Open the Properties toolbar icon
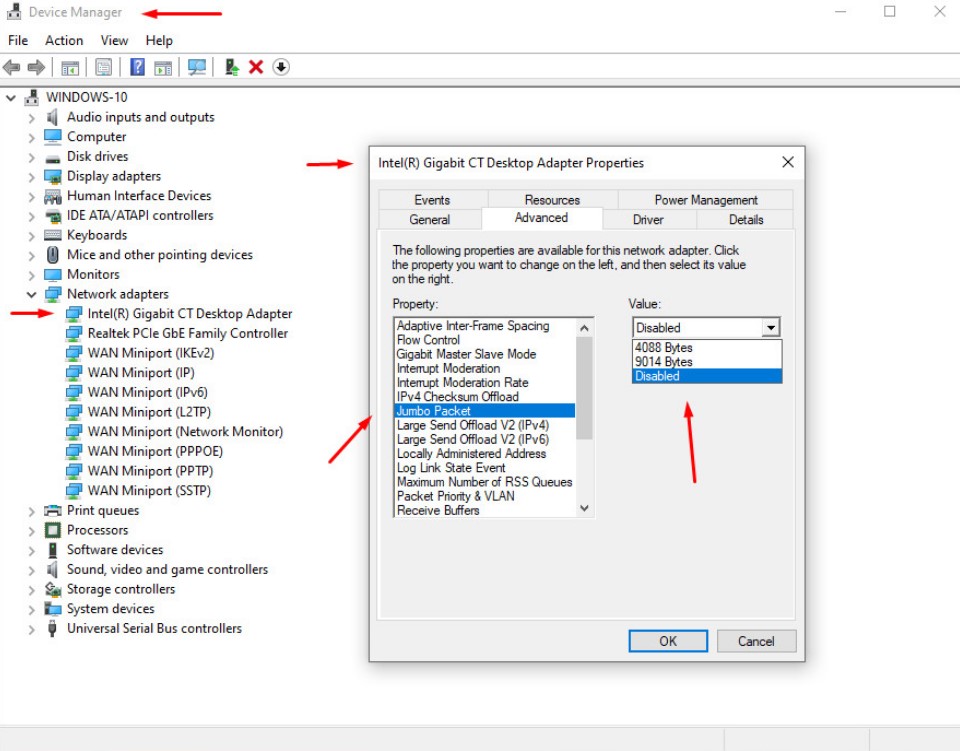 click(x=103, y=67)
